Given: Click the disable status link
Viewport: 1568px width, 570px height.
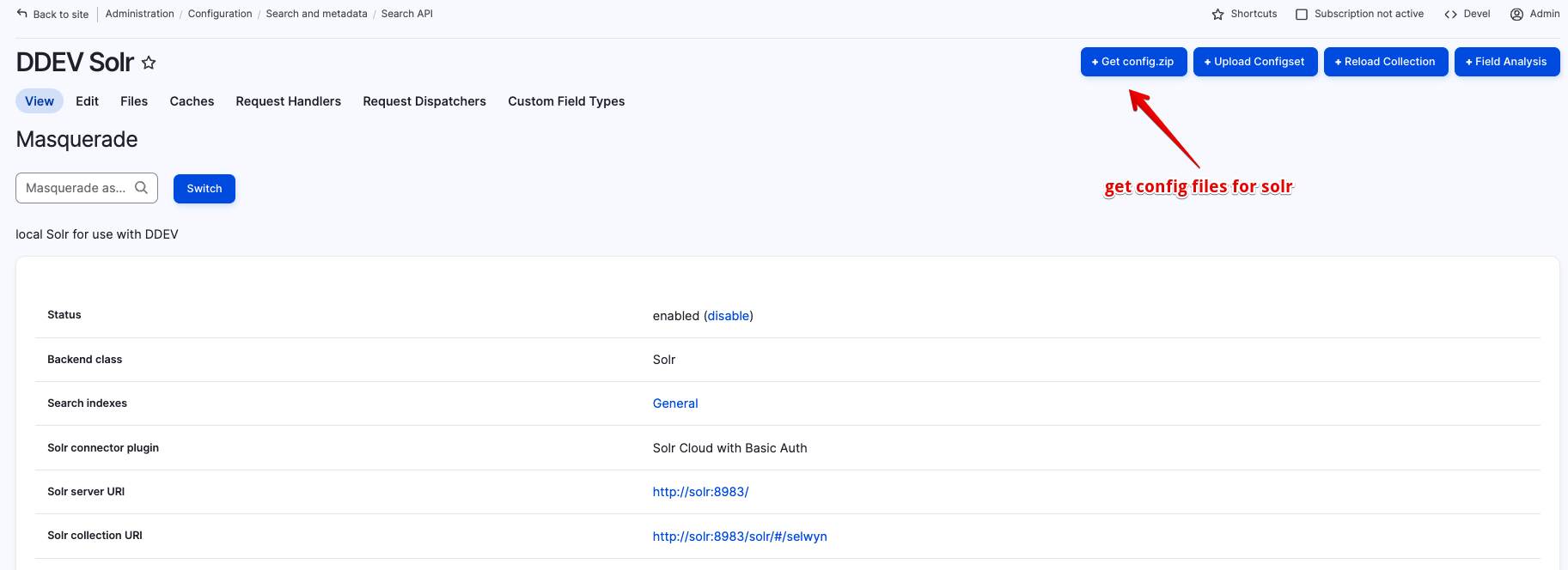Looking at the screenshot, I should click(x=729, y=316).
